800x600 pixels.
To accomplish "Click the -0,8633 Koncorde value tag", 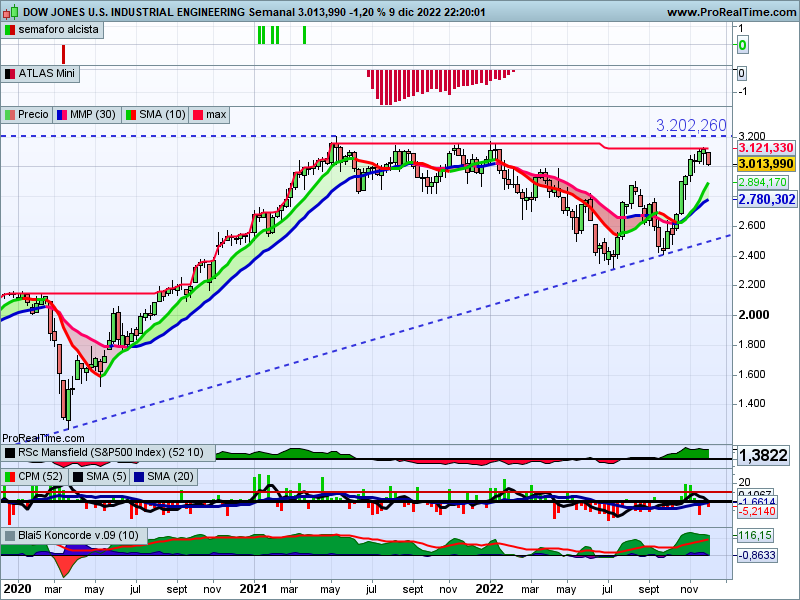I will pos(757,555).
